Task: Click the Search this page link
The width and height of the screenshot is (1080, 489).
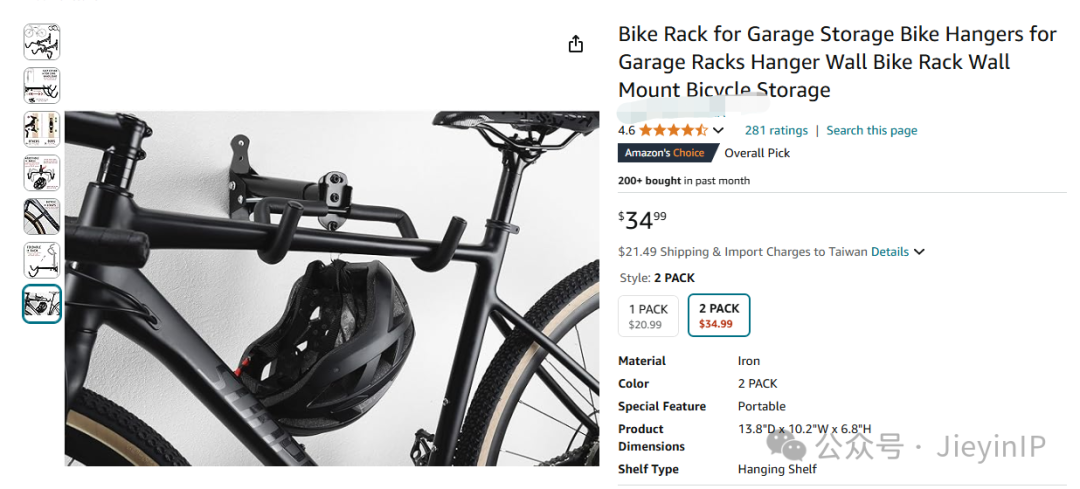Action: click(871, 130)
